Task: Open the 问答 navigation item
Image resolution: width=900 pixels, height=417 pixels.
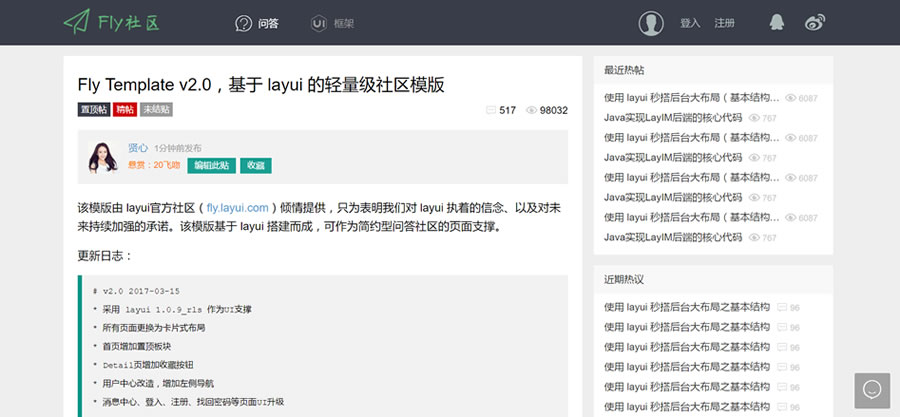Action: (x=268, y=23)
